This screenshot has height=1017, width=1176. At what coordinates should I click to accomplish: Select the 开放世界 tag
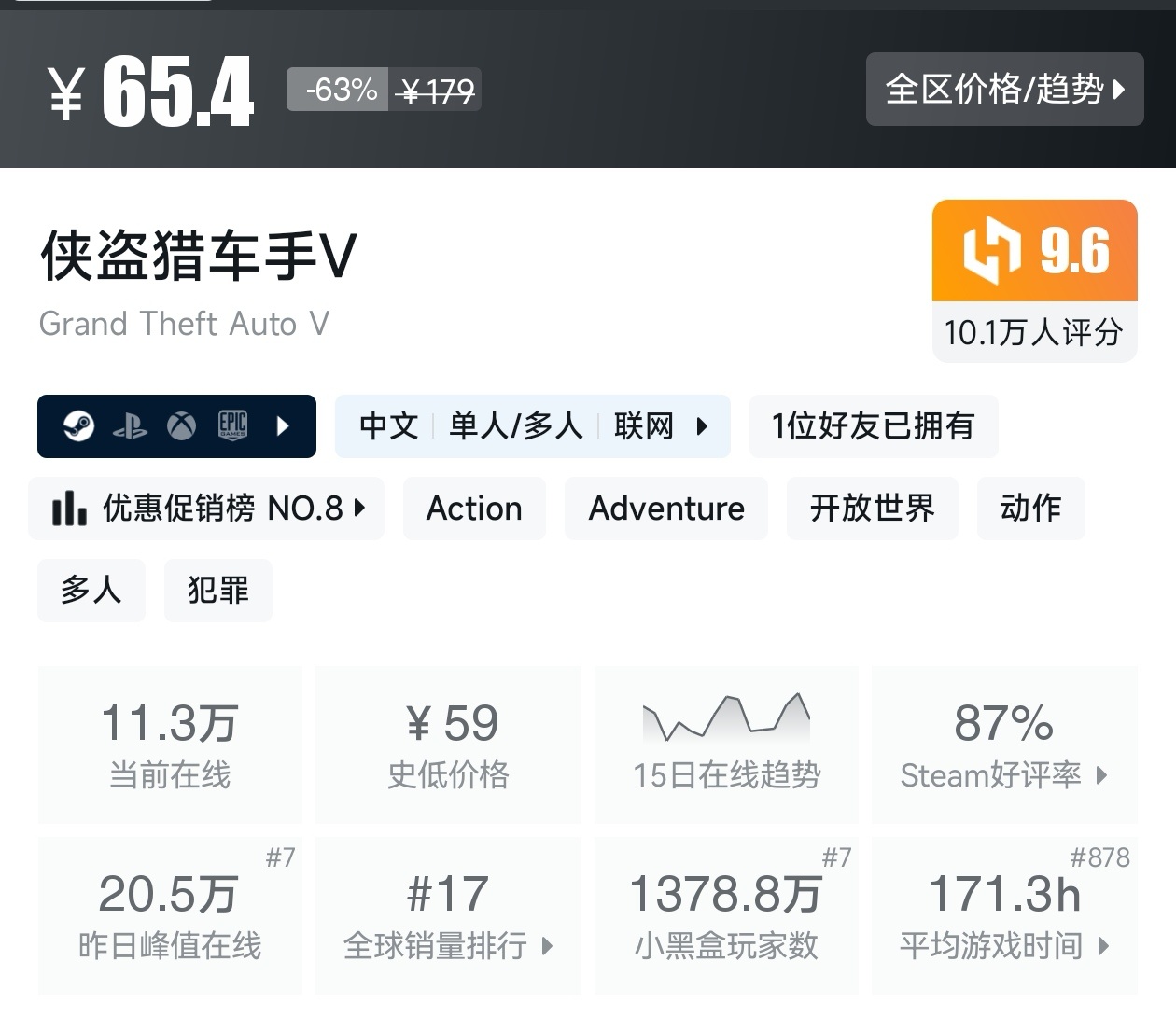click(872, 508)
